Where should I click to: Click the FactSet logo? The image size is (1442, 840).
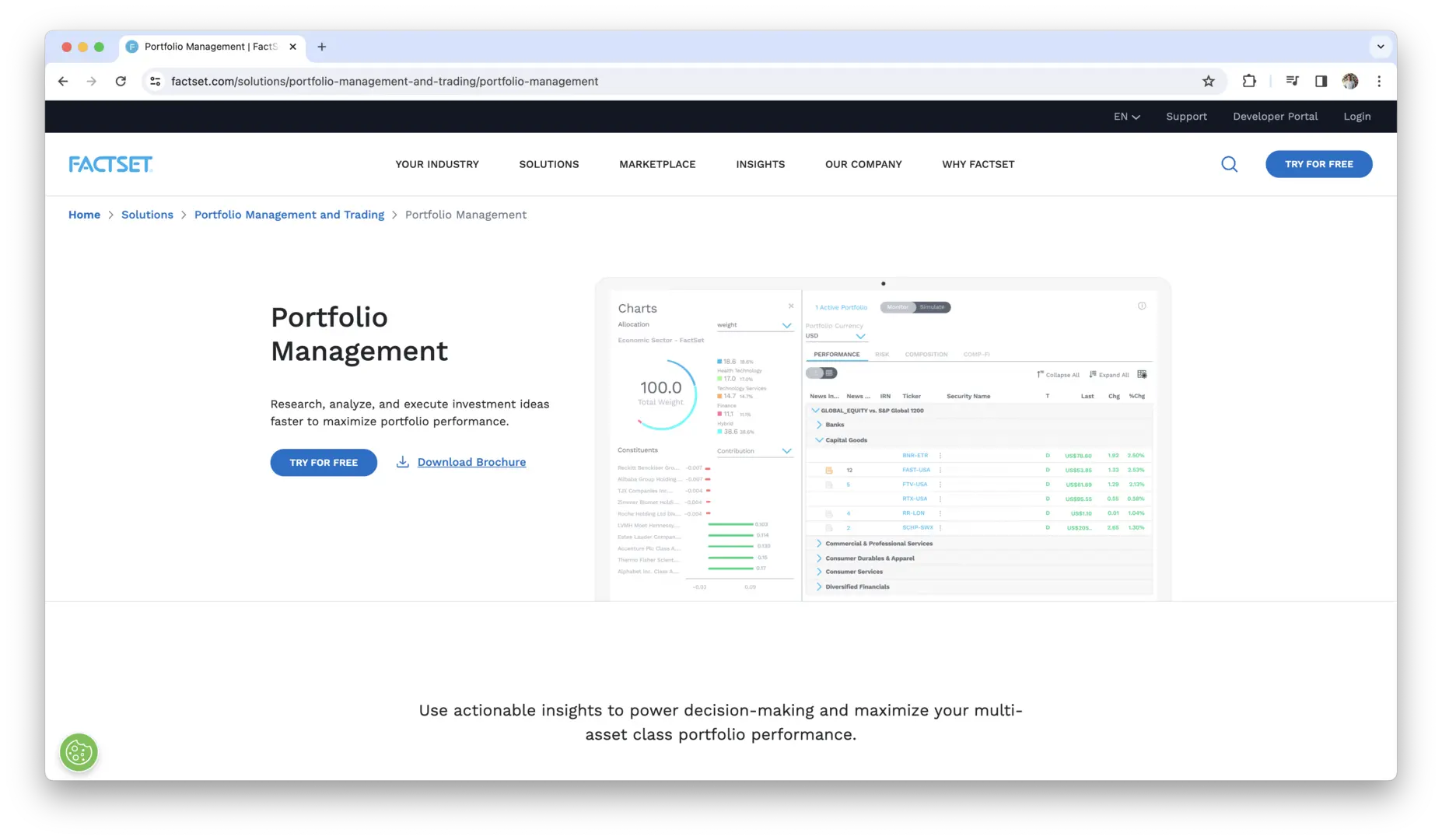coord(110,164)
